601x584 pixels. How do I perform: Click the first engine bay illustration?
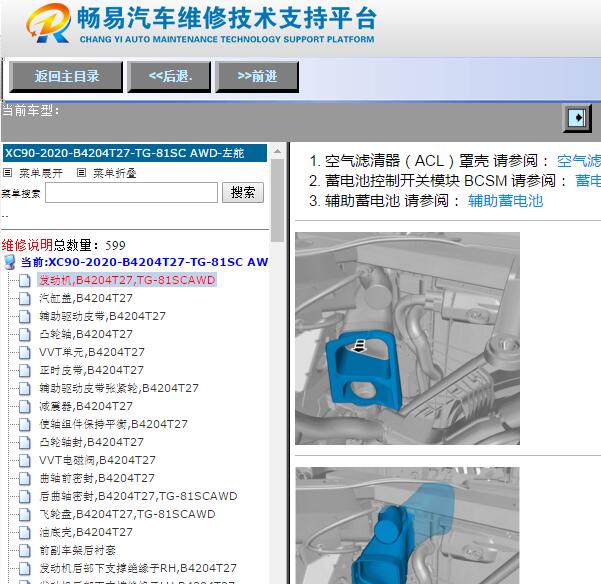[407, 338]
